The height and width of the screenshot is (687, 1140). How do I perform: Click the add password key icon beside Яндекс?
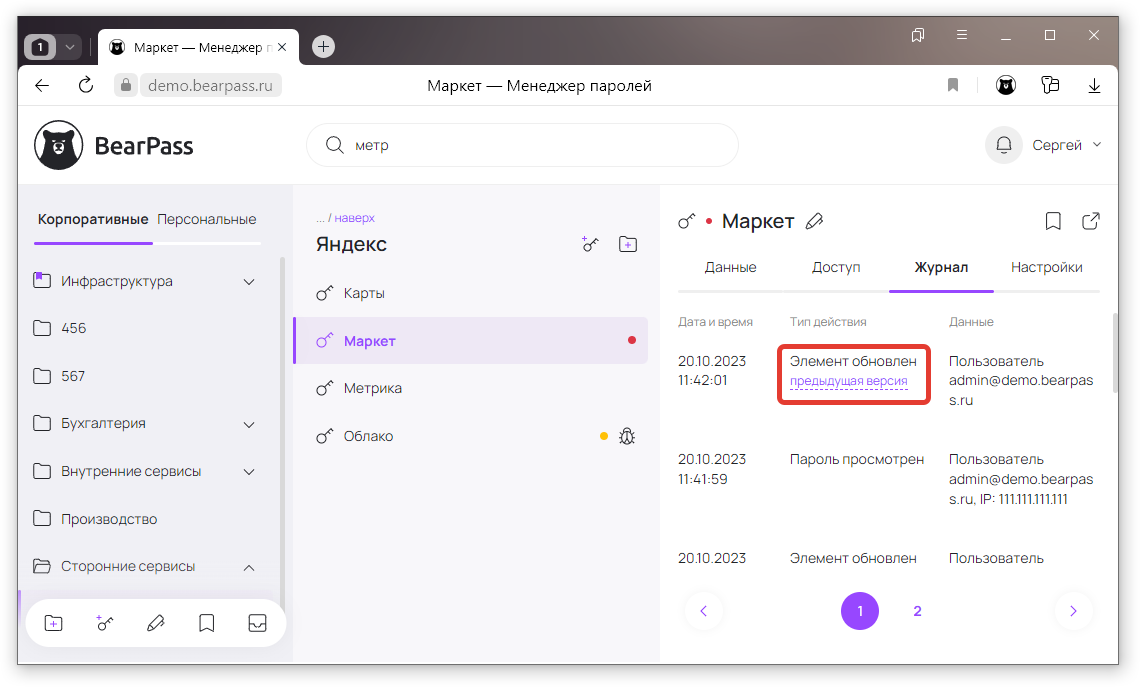click(x=590, y=244)
